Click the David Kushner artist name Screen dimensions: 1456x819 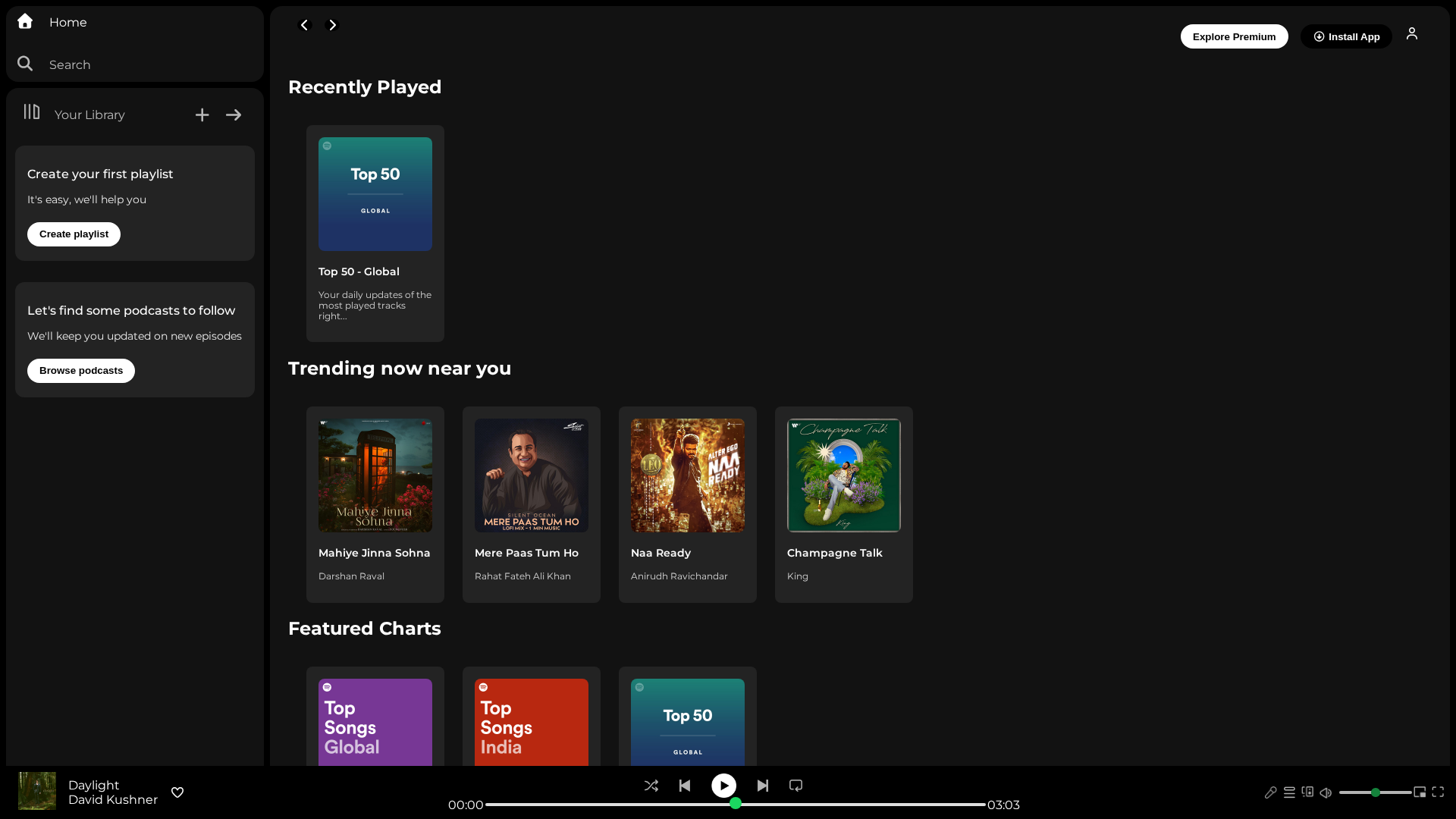click(x=113, y=800)
